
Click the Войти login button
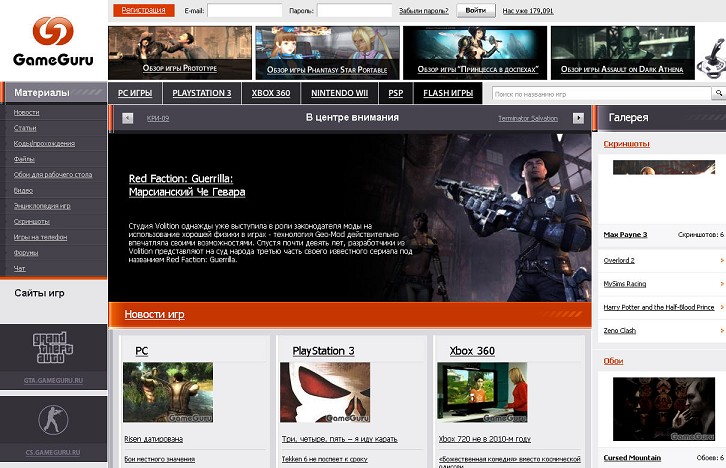(x=476, y=10)
